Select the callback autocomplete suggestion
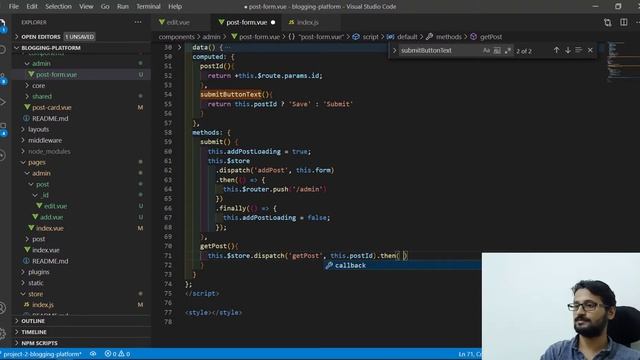The height and width of the screenshot is (360, 640). tap(402, 266)
